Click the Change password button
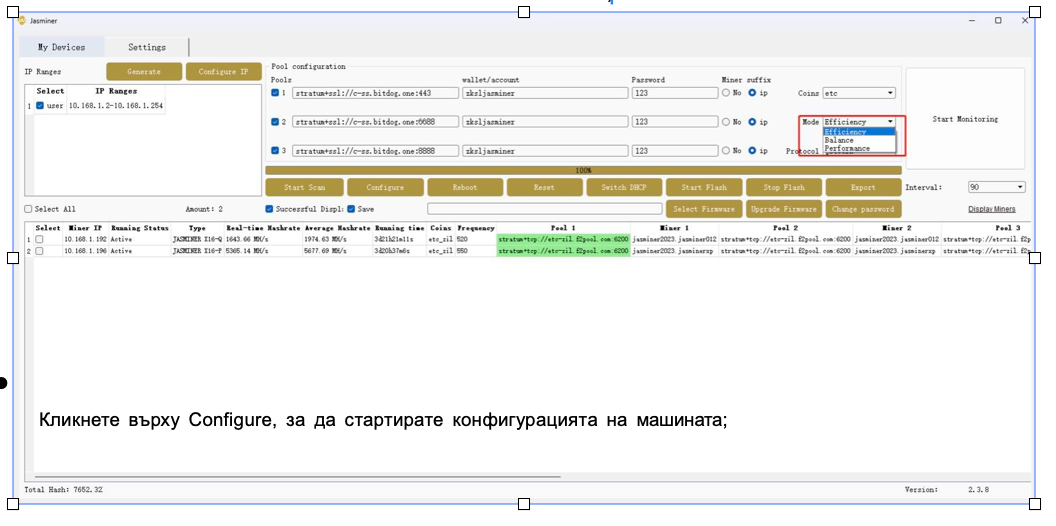Screen dimensions: 1056x526 [863, 209]
